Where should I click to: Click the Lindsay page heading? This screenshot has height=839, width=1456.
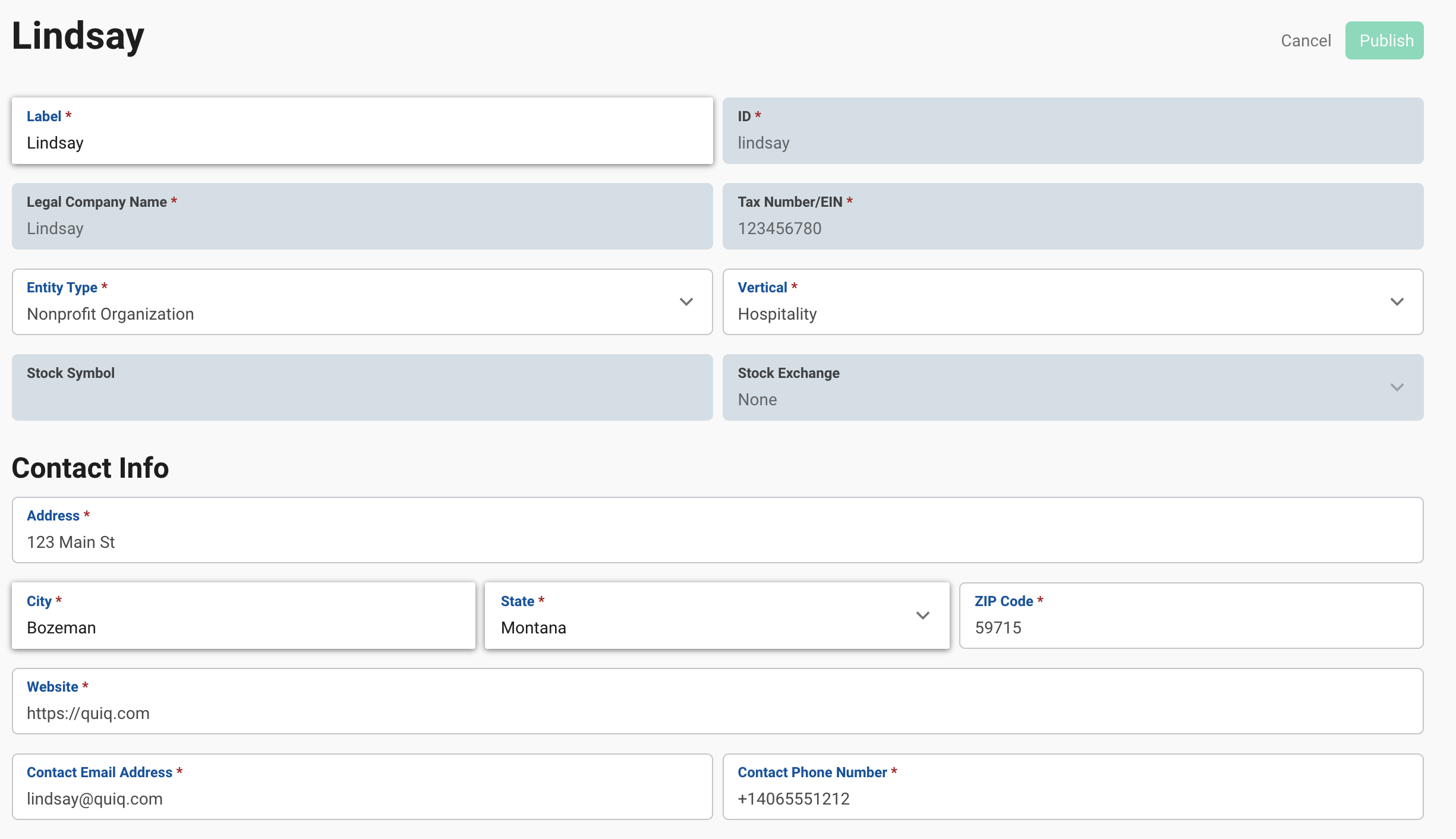click(x=78, y=36)
